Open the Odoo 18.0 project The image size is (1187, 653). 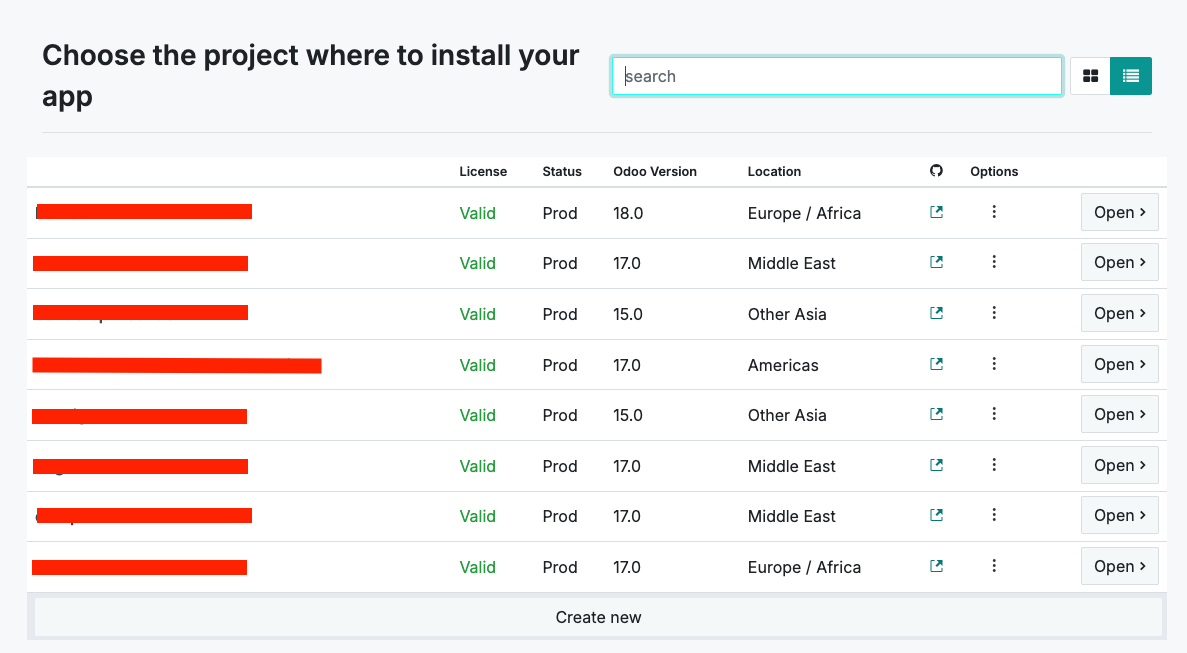tap(1119, 212)
